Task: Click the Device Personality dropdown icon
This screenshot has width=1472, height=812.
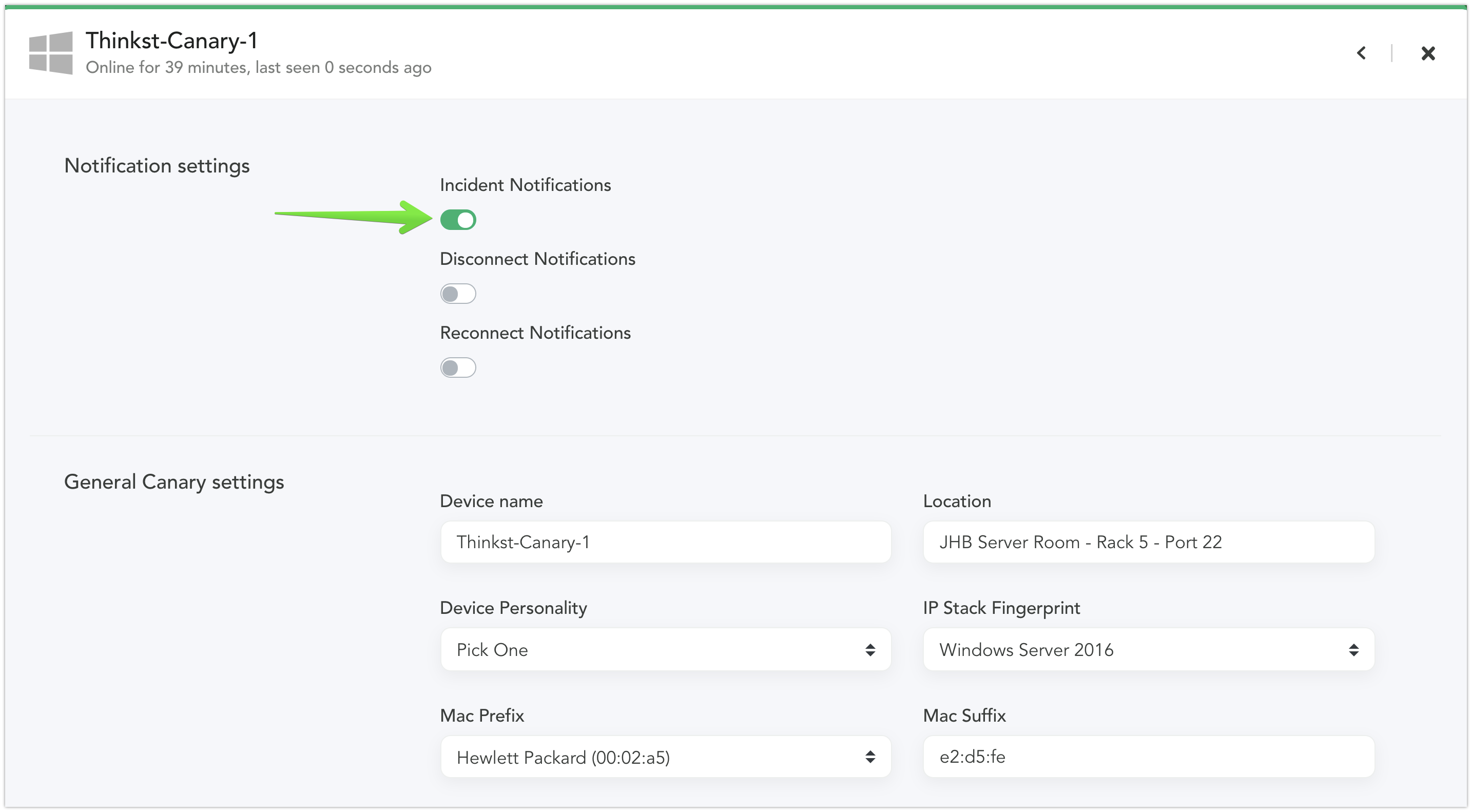Action: tap(869, 650)
